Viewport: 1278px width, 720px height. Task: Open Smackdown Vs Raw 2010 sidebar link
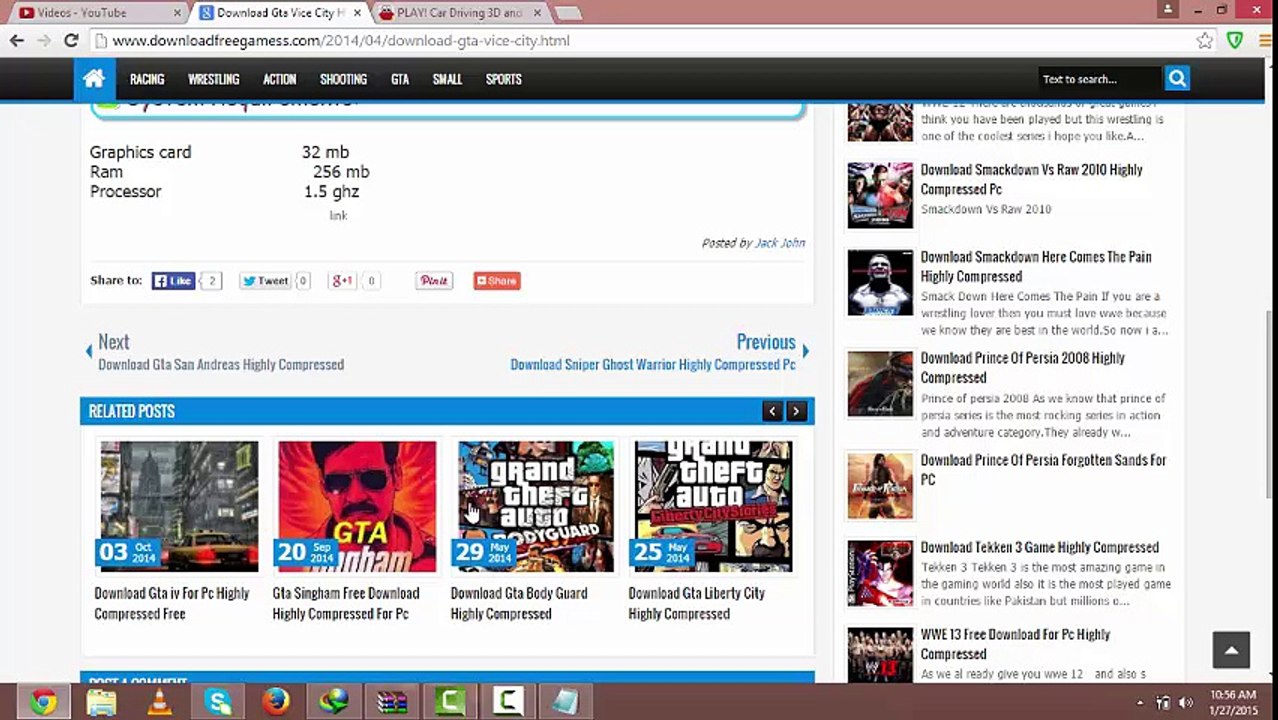click(x=1031, y=179)
